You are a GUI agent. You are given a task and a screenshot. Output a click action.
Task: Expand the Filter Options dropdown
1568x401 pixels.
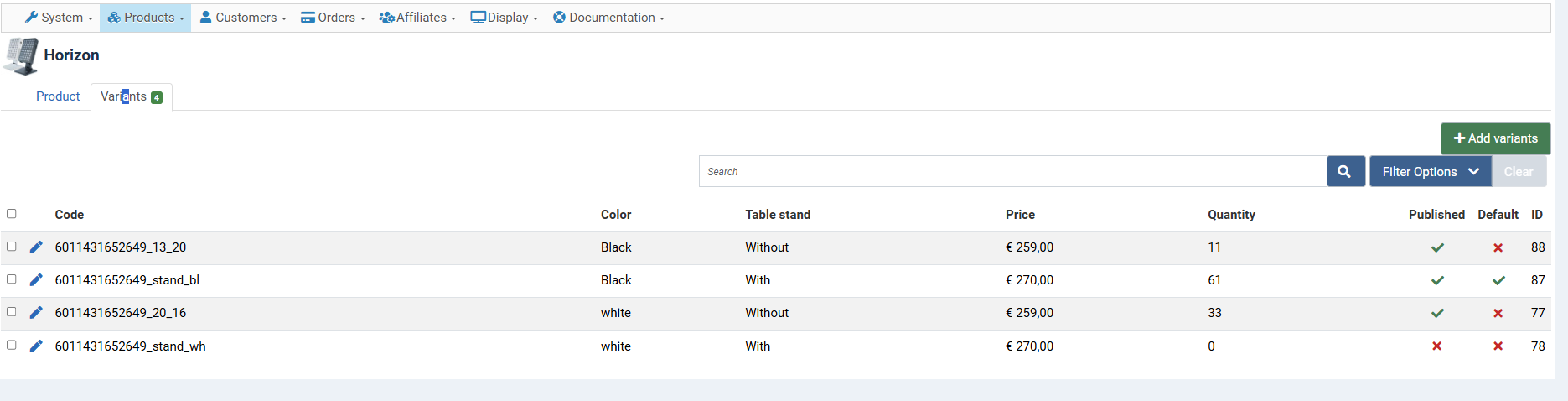[x=1430, y=171]
